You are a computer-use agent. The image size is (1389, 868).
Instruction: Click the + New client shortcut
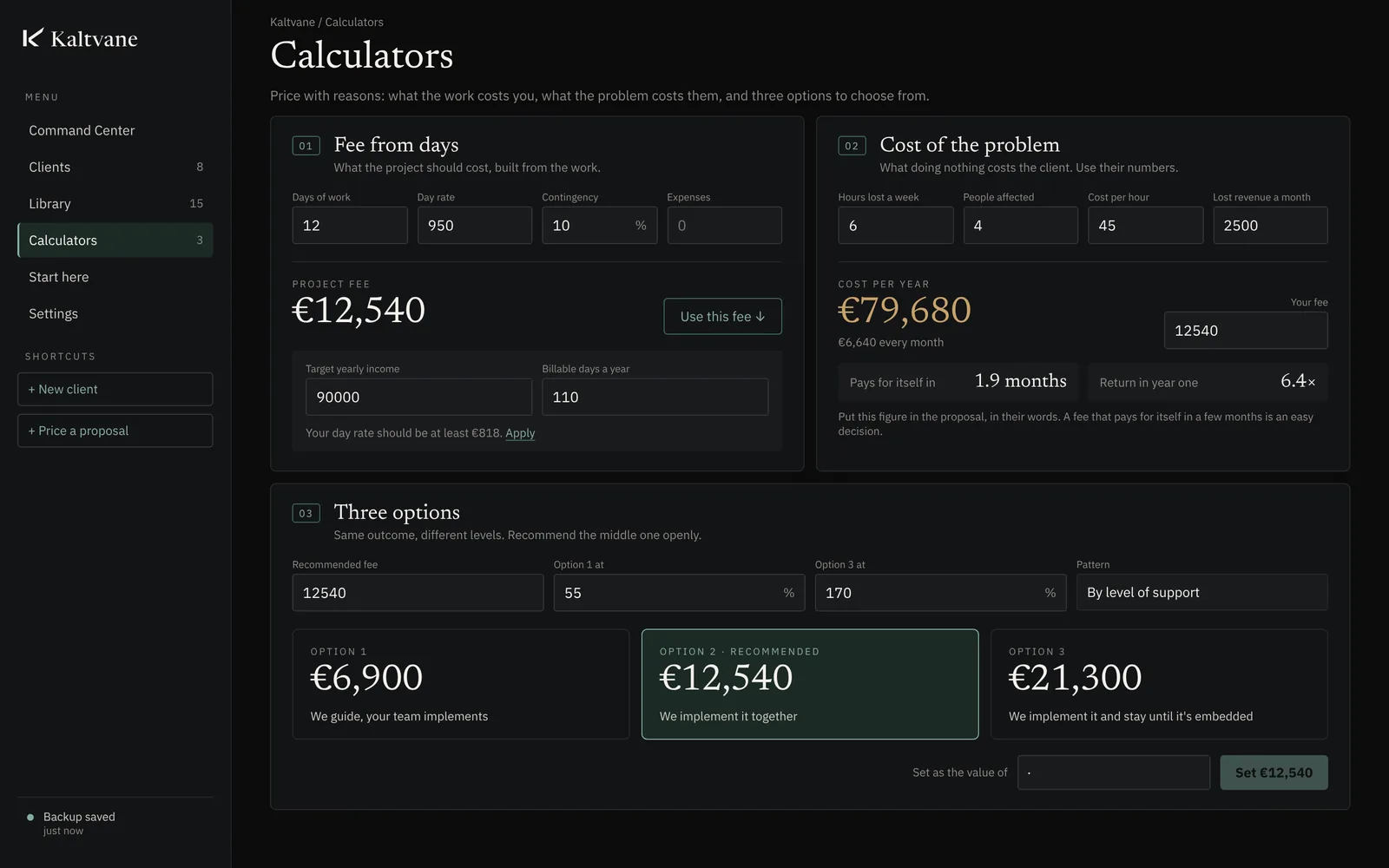pos(115,389)
